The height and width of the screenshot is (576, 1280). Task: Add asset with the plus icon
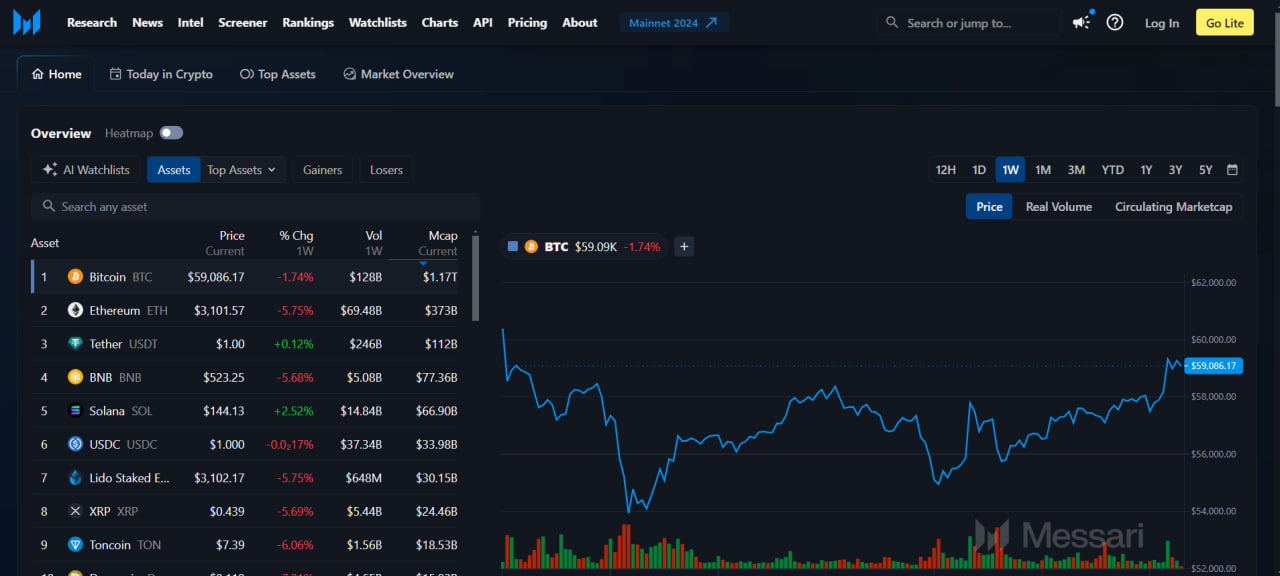pos(684,246)
